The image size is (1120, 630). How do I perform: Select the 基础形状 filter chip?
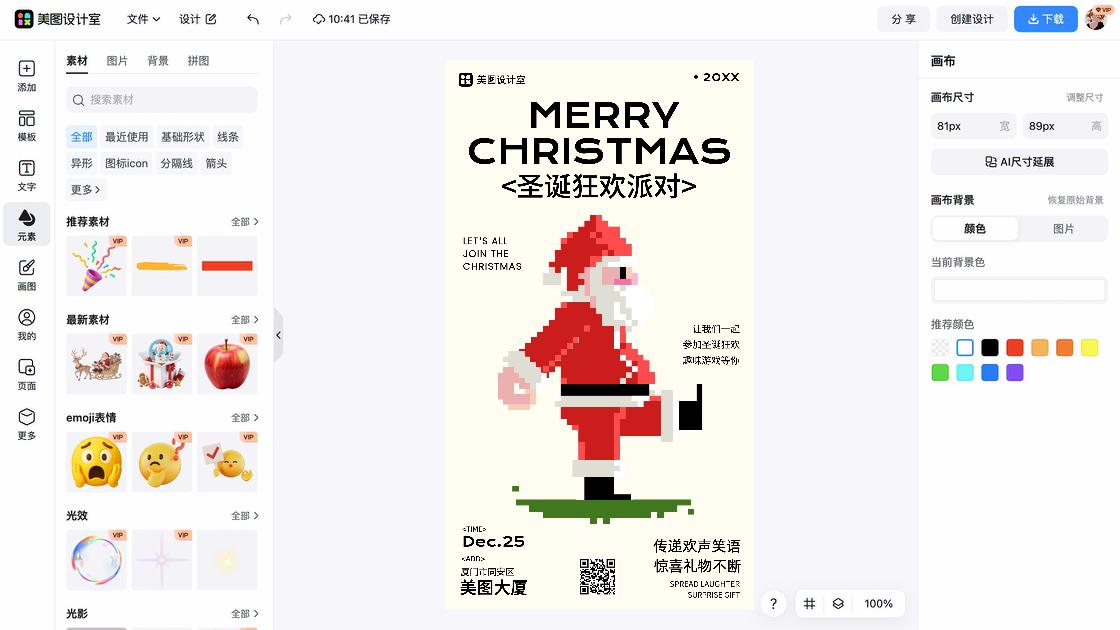click(182, 136)
